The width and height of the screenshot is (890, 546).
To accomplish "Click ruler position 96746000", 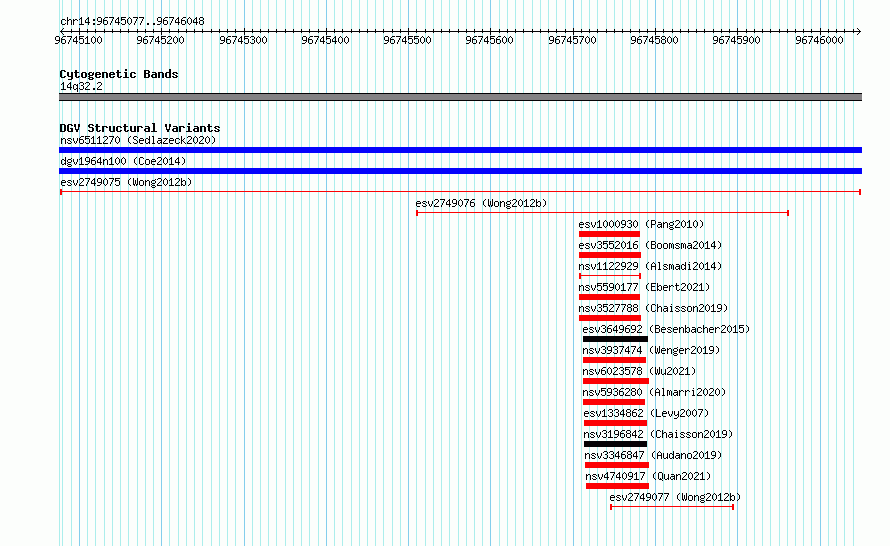I will 819,40.
